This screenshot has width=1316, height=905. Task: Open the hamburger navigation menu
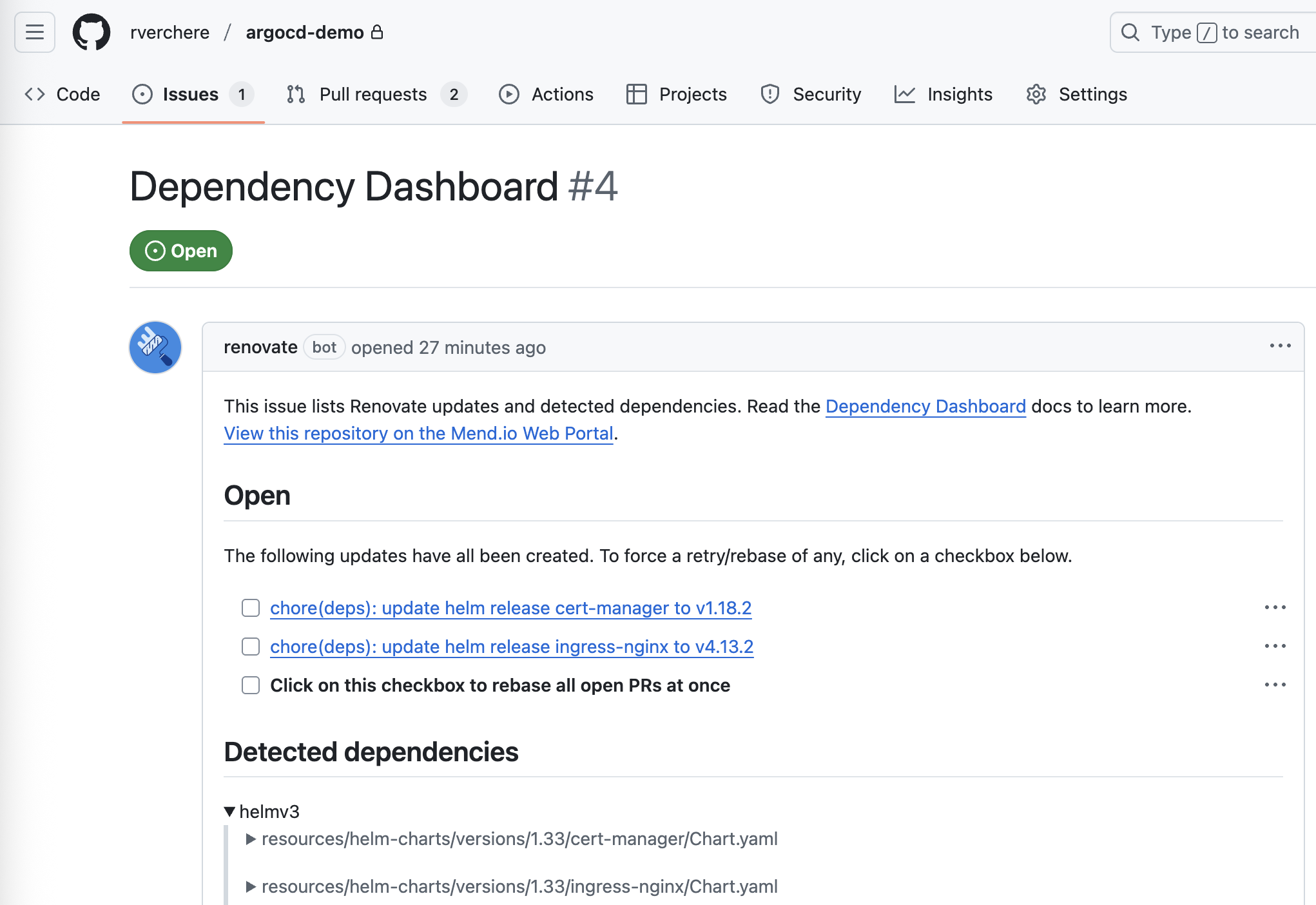[35, 32]
